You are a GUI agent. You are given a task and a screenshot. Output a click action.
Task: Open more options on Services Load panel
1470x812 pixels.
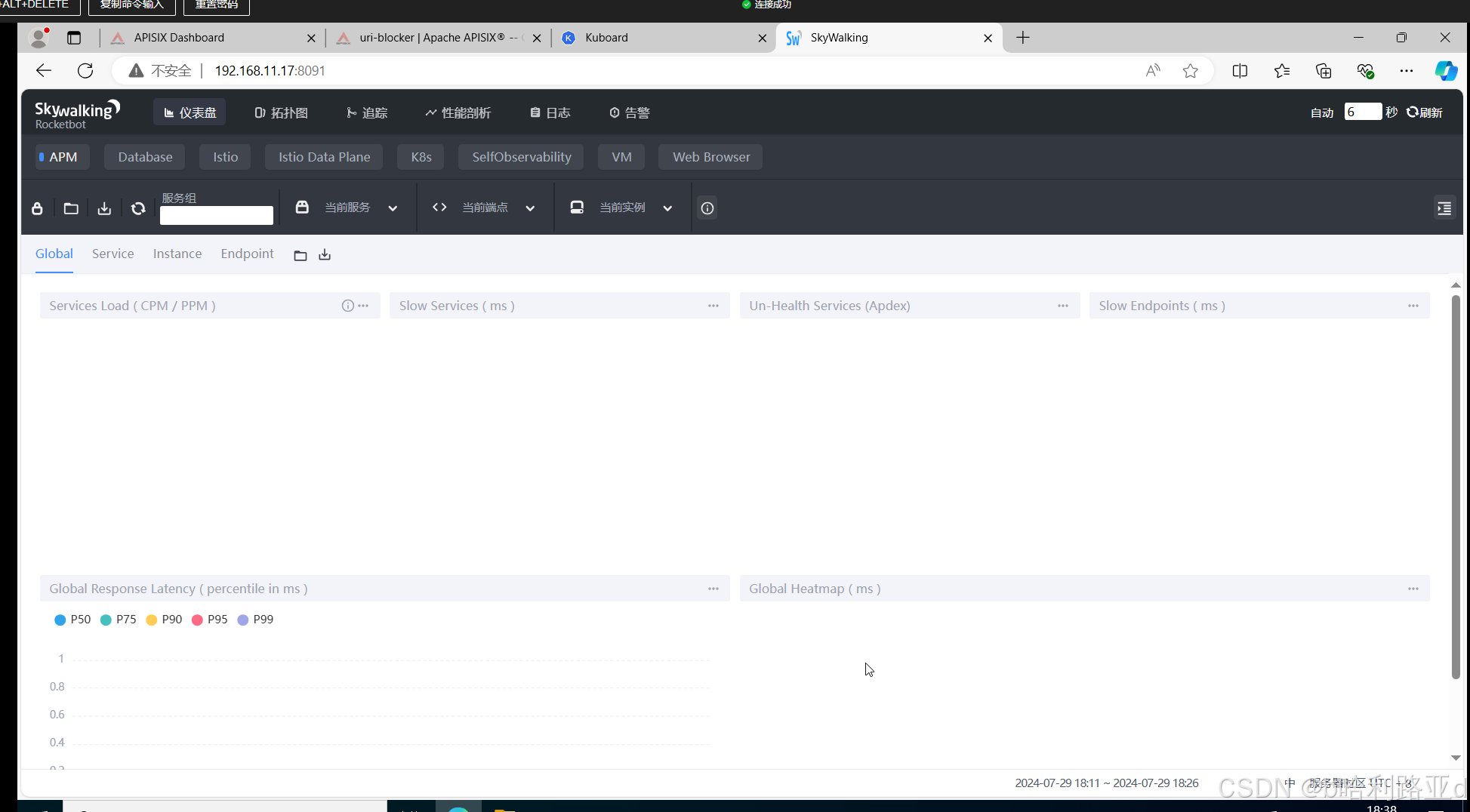pos(363,306)
